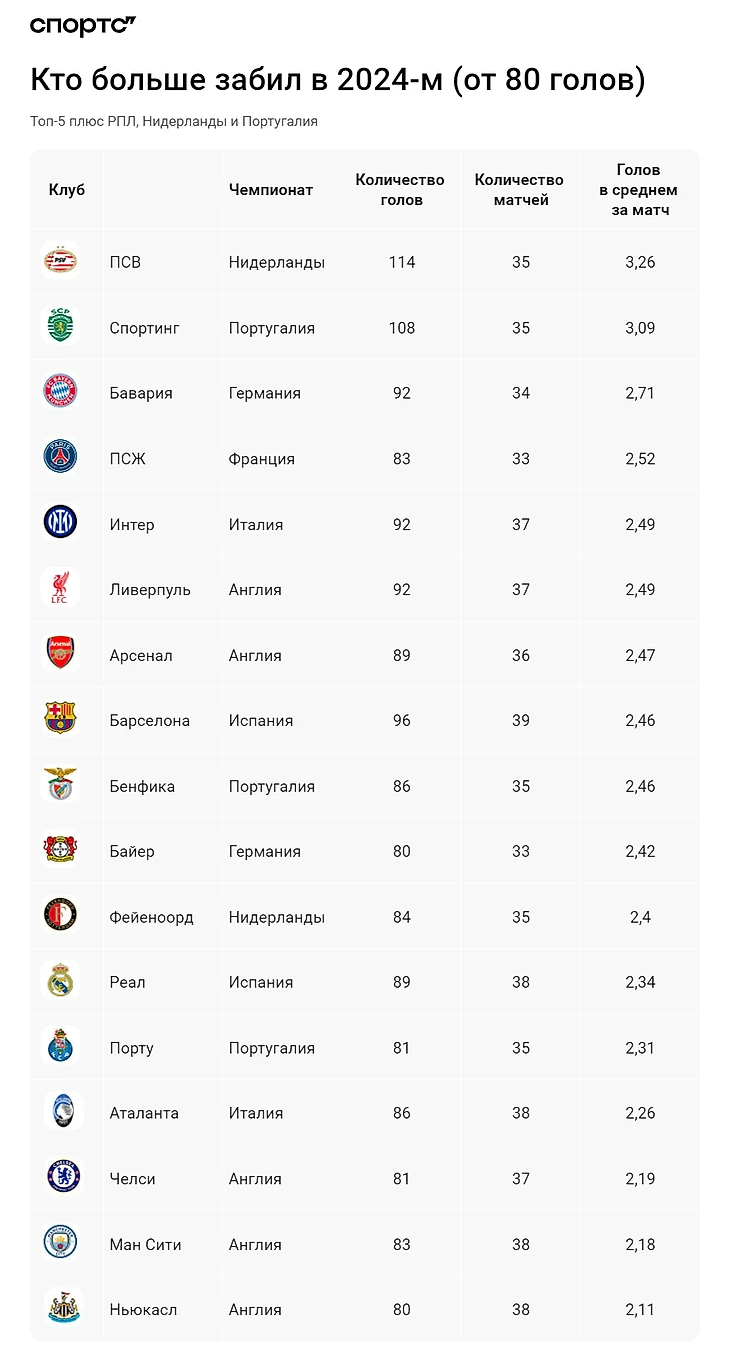Click the Аталанта club name

(x=144, y=1113)
